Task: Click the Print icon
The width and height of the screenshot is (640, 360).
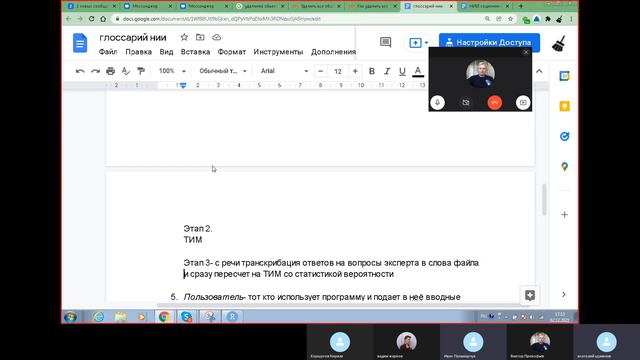Action: click(110, 71)
